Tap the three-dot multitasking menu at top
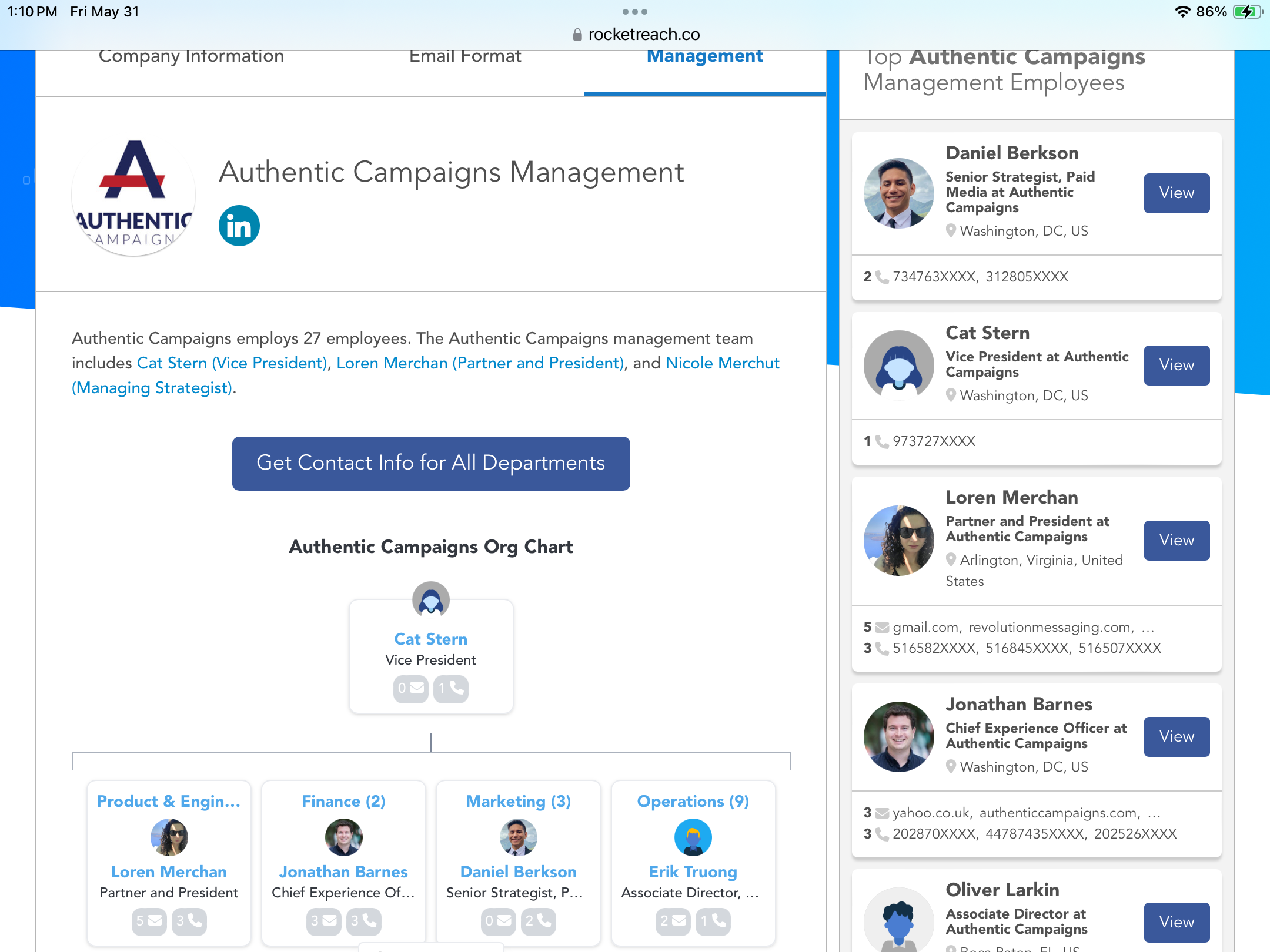Image resolution: width=1270 pixels, height=952 pixels. 635,12
